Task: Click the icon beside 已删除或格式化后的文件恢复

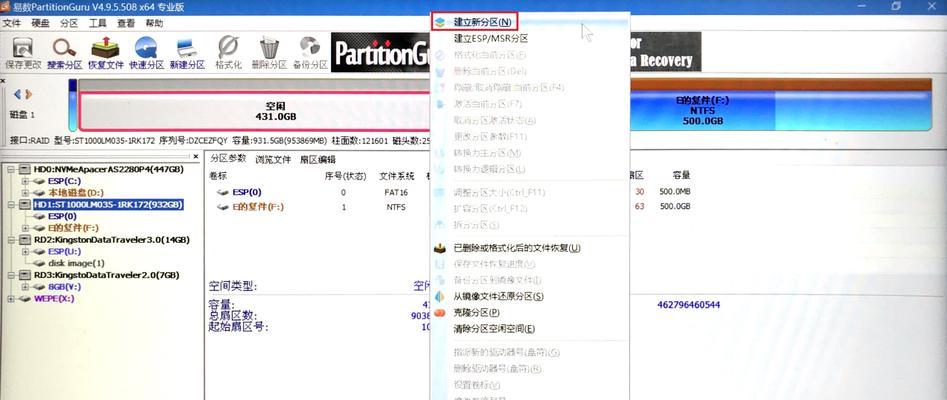Action: (x=440, y=248)
